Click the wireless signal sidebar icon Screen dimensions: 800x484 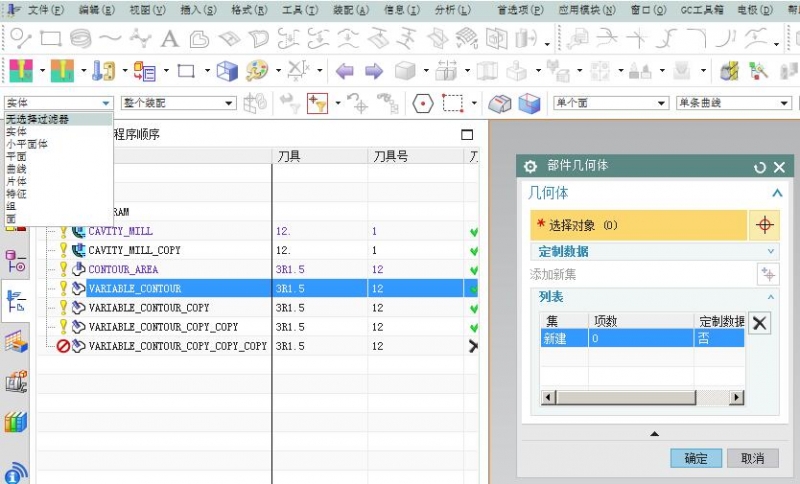pos(16,472)
